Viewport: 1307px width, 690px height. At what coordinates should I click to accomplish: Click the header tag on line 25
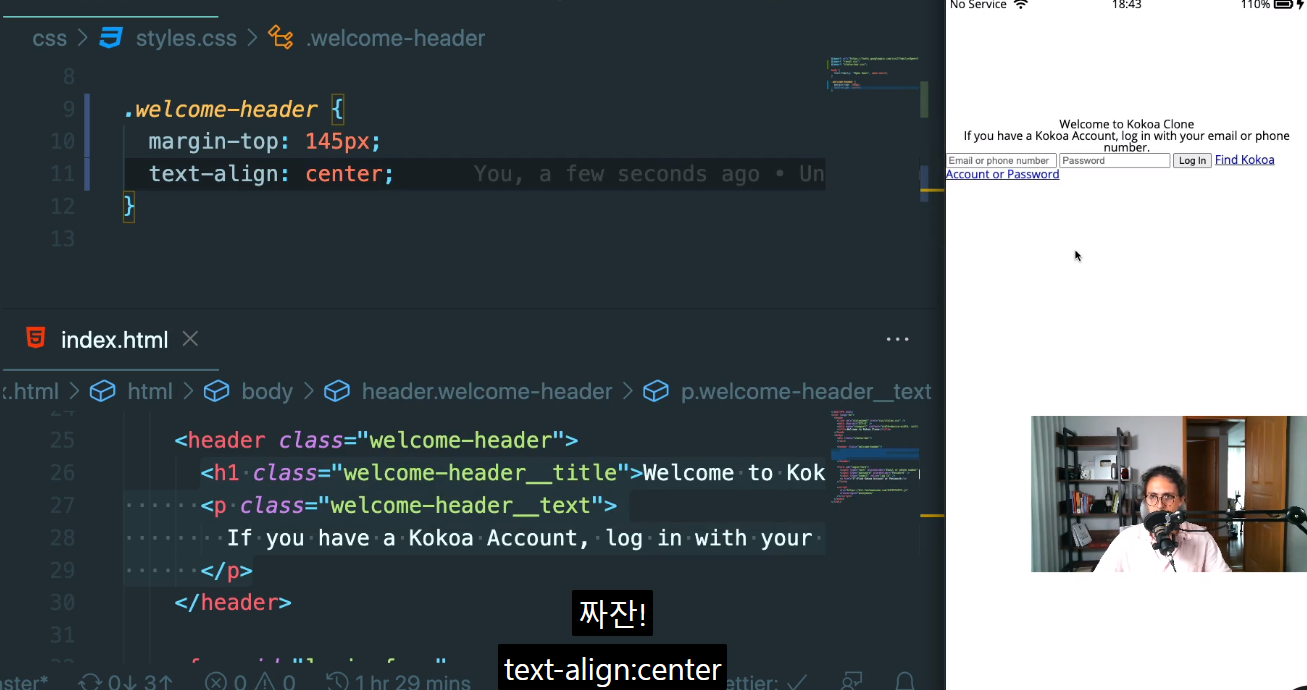tap(376, 440)
